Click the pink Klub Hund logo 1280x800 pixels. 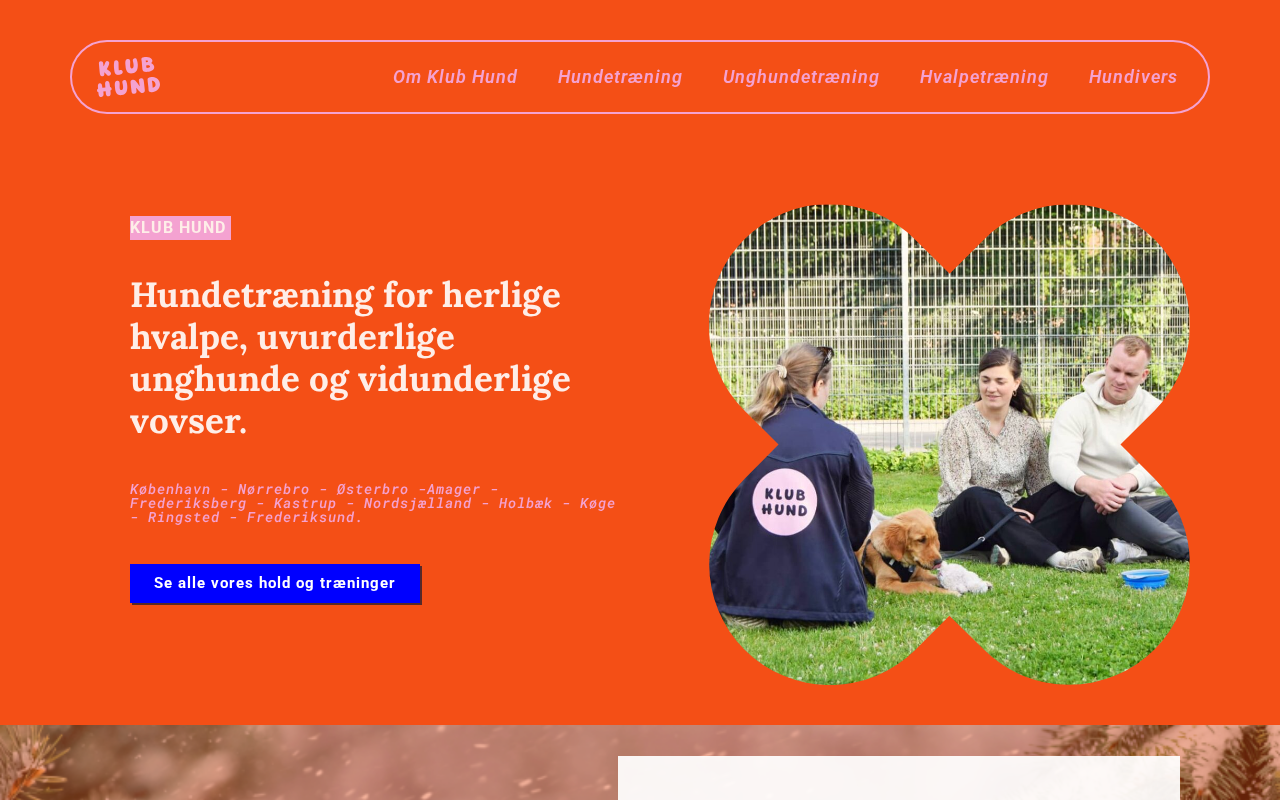click(x=129, y=77)
